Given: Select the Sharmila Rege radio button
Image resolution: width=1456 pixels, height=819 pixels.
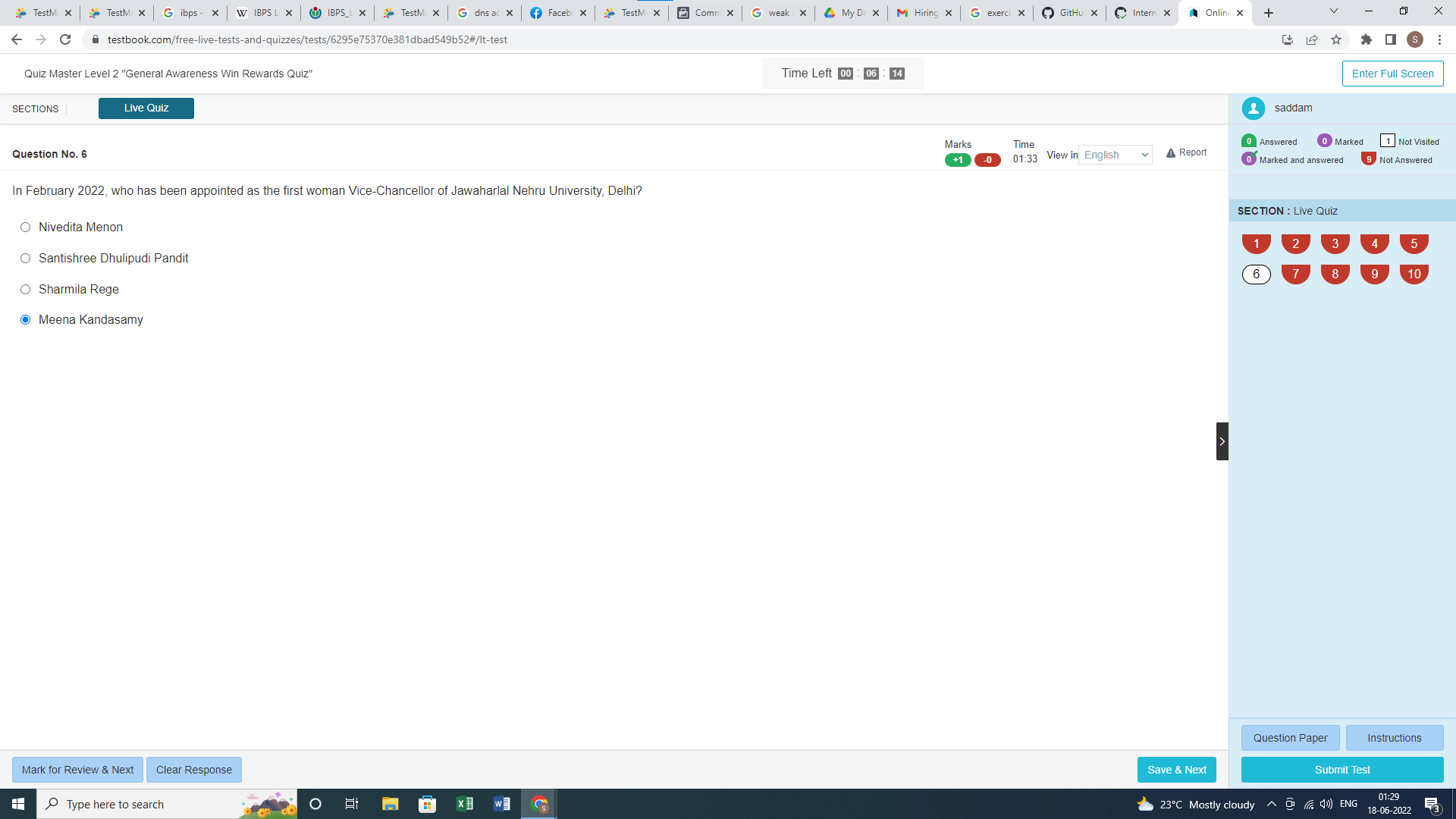Looking at the screenshot, I should coord(26,290).
